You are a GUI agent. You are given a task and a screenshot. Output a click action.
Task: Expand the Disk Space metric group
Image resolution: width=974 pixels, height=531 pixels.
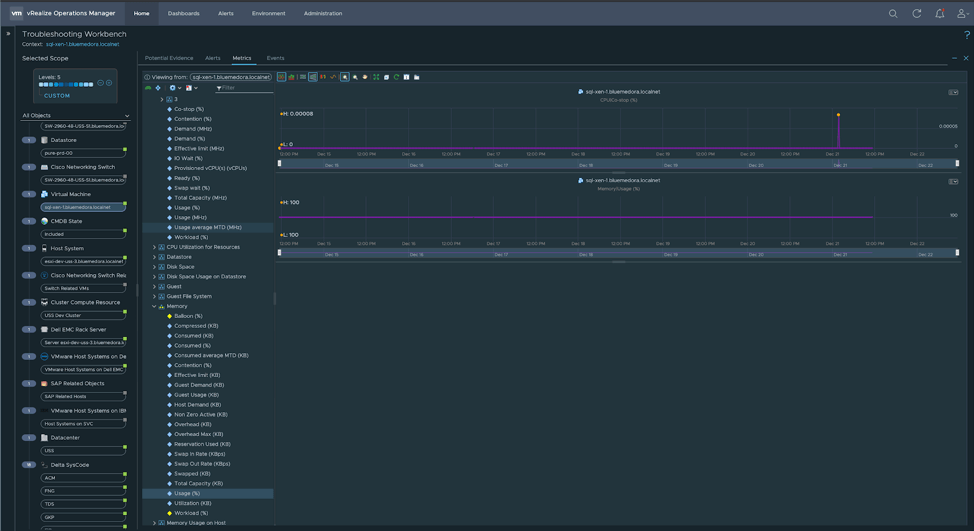coord(154,267)
